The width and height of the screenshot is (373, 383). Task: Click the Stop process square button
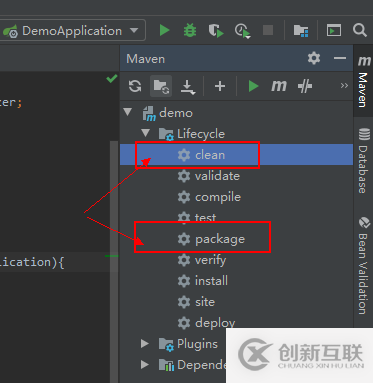click(x=268, y=30)
